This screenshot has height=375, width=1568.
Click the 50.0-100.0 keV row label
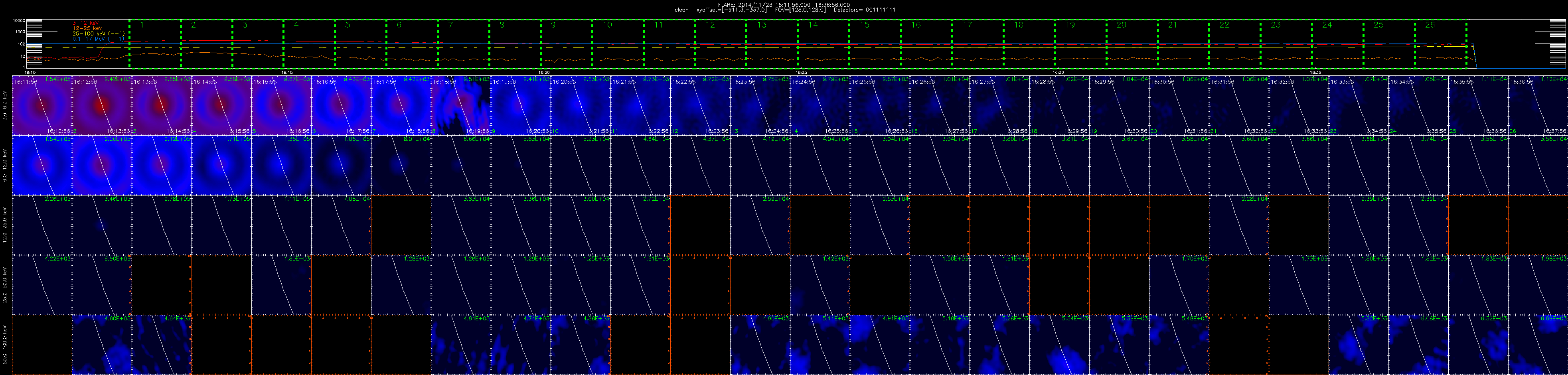(5, 345)
